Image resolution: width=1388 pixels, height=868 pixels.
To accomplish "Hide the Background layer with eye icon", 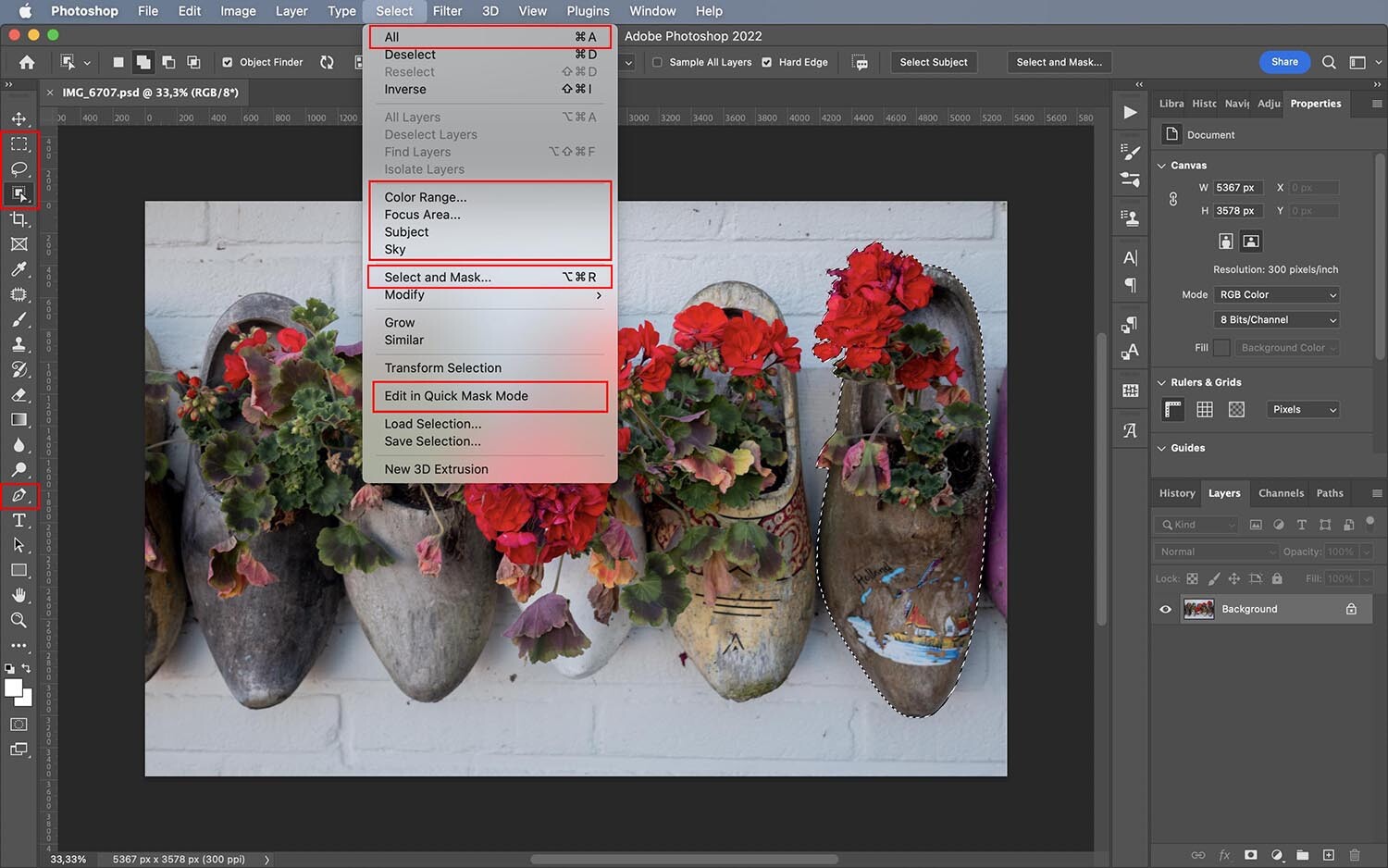I will pos(1166,609).
